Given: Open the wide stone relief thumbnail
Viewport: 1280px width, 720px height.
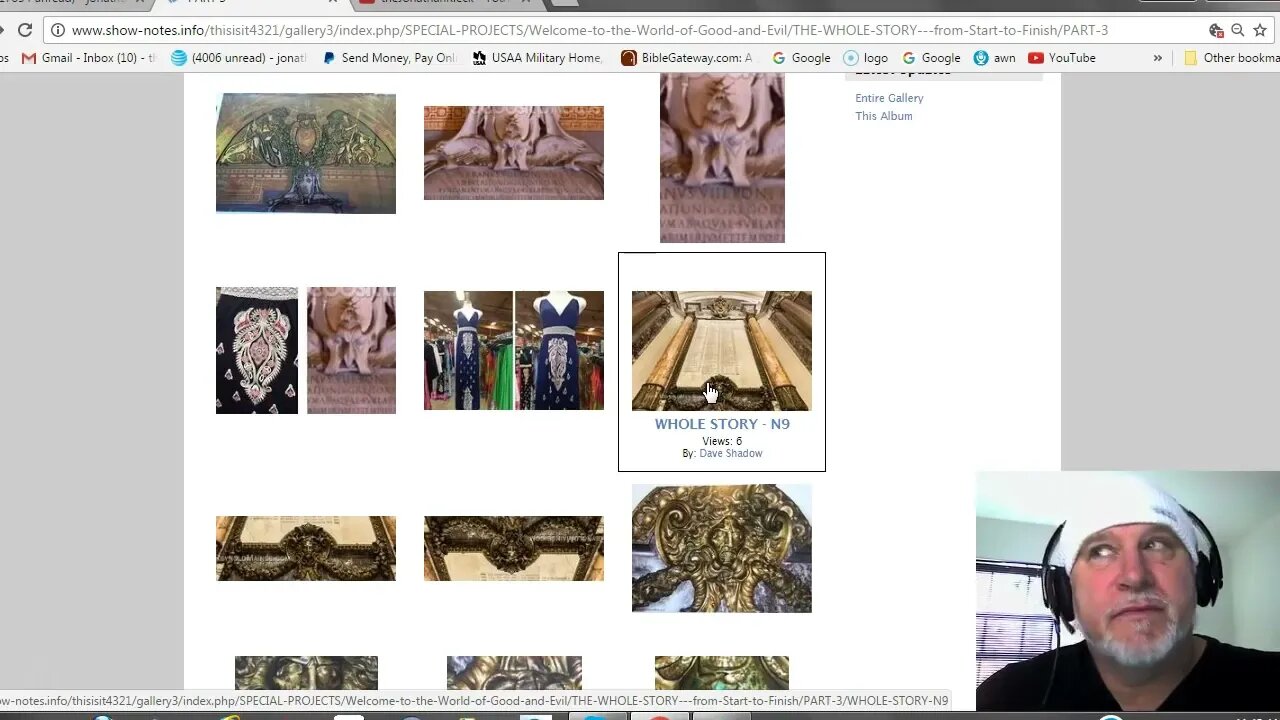Looking at the screenshot, I should [x=514, y=153].
